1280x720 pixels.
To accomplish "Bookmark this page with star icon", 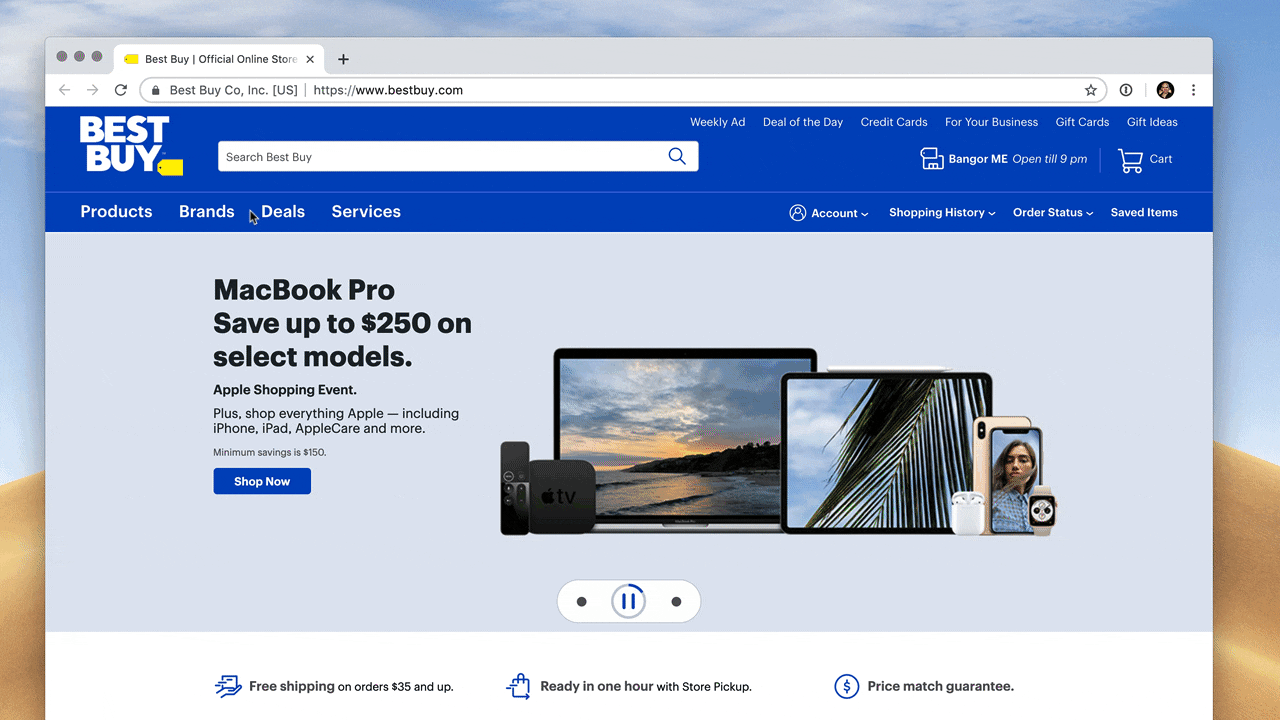I will pyautogui.click(x=1091, y=90).
